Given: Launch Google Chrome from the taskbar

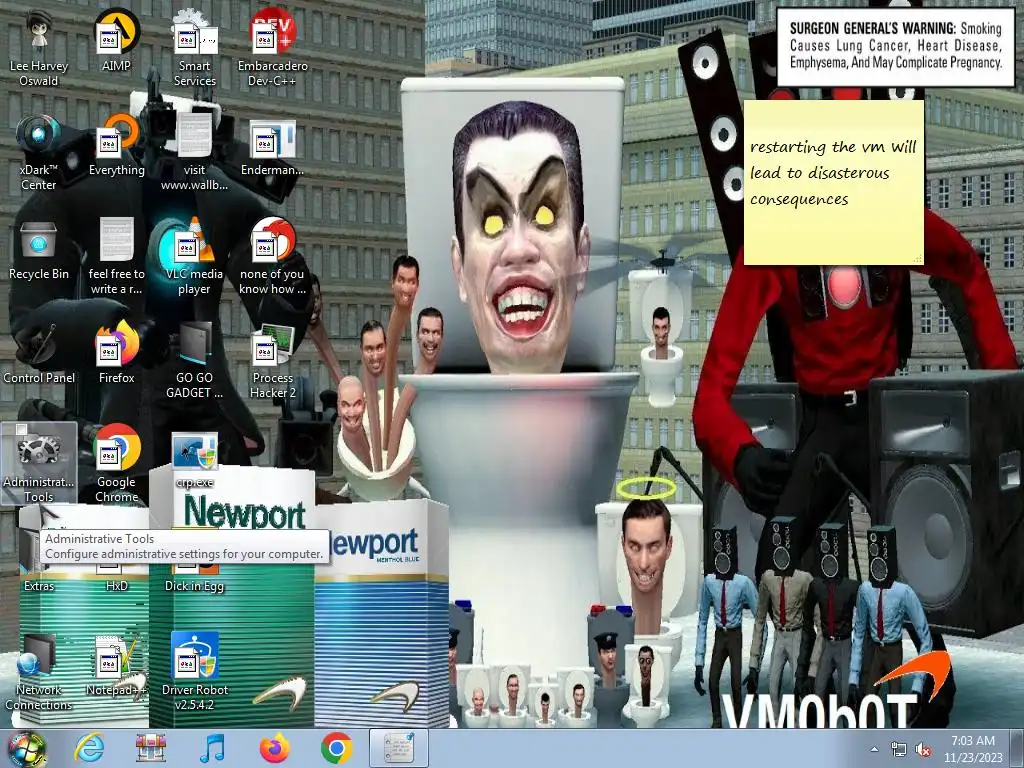Looking at the screenshot, I should pos(336,748).
